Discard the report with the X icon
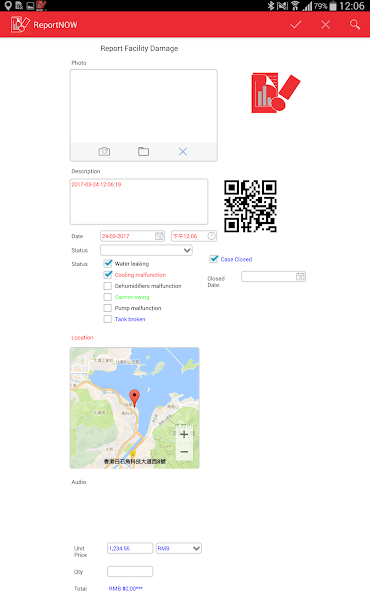370x592 pixels. tap(325, 25)
